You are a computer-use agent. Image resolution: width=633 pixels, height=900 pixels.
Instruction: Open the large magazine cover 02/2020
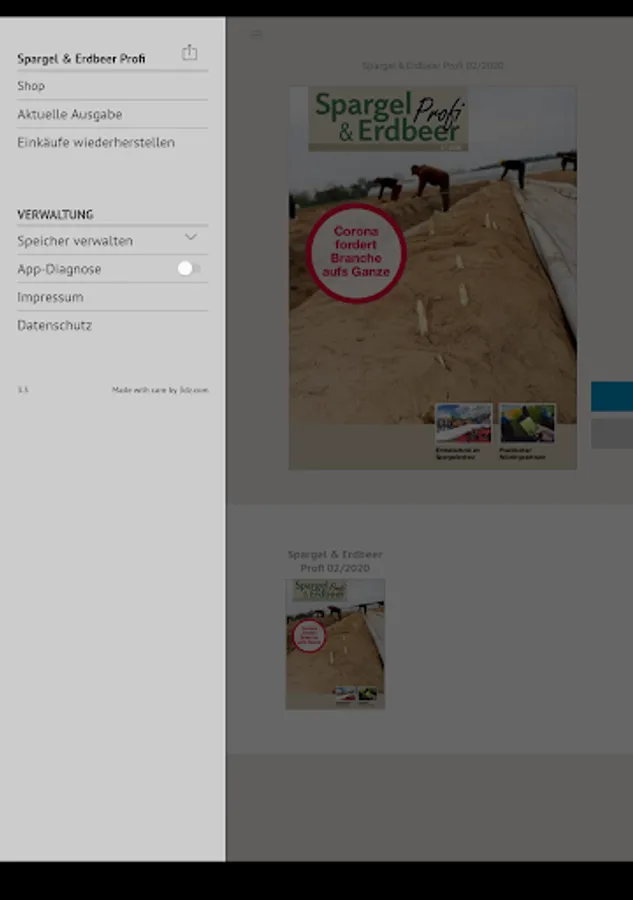(433, 278)
